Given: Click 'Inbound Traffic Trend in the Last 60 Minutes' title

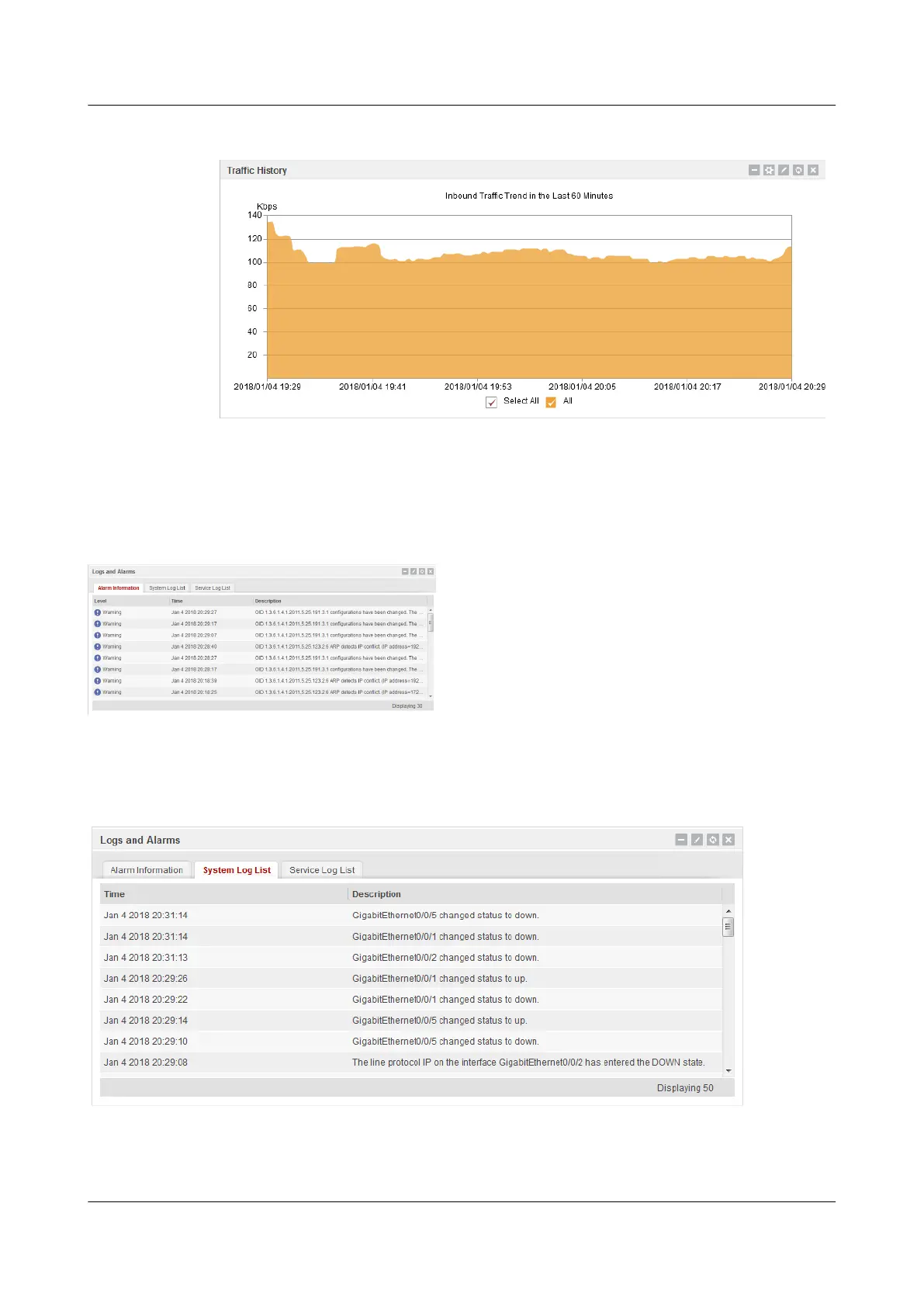Looking at the screenshot, I should pyautogui.click(x=529, y=196).
